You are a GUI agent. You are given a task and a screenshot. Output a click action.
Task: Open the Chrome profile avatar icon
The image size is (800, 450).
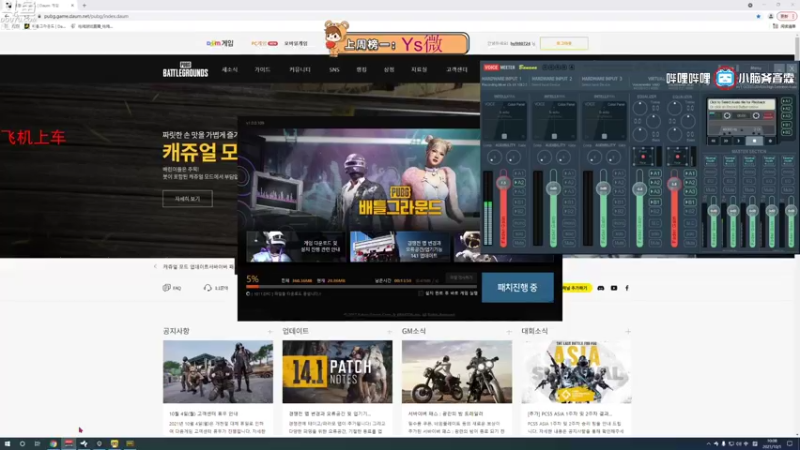771,16
